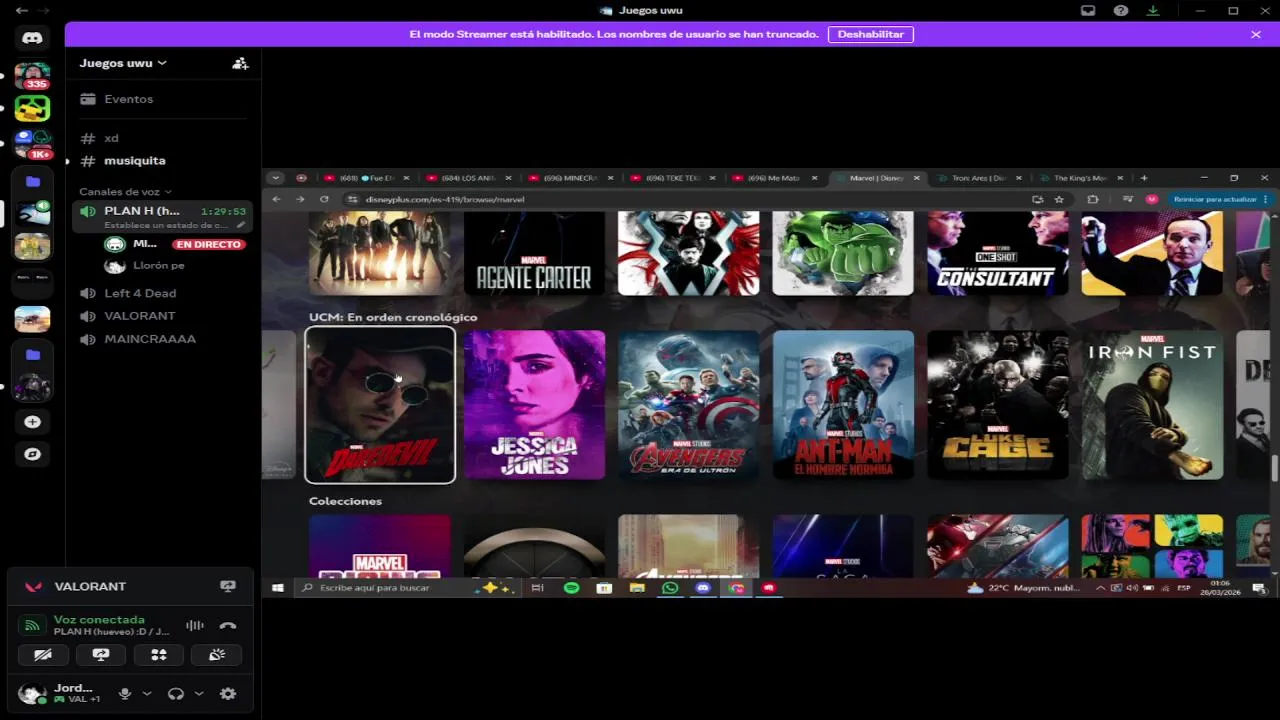Disconnect from voice with hang-up icon
This screenshot has width=1280, height=720.
[x=228, y=626]
